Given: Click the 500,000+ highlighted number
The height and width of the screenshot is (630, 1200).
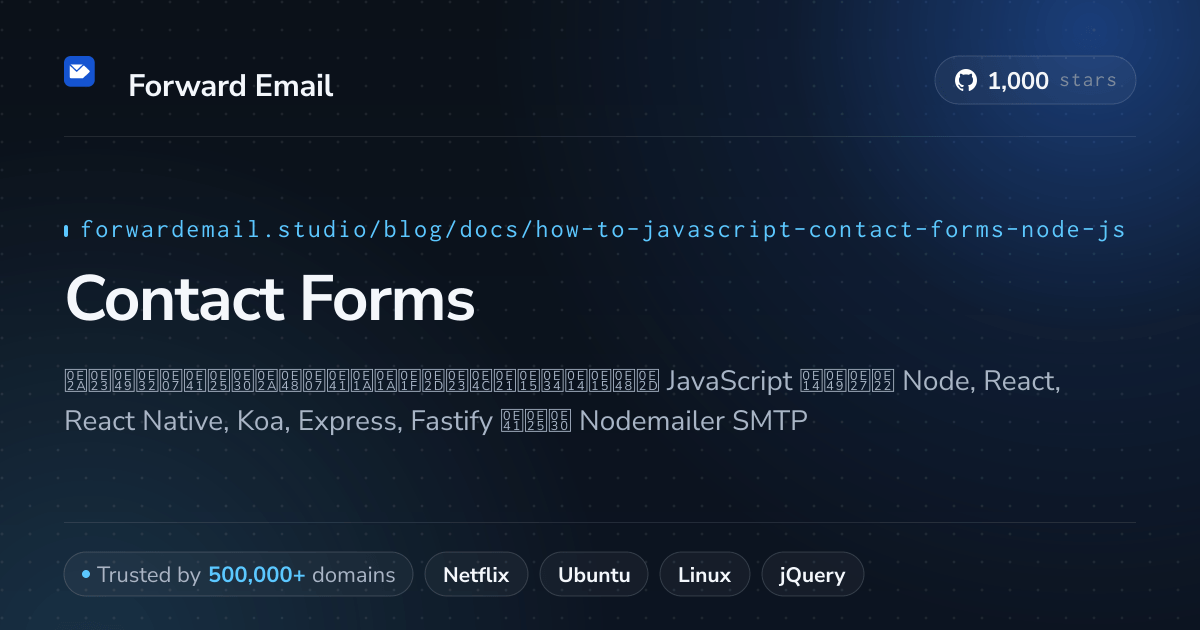Looking at the screenshot, I should click(x=257, y=575).
